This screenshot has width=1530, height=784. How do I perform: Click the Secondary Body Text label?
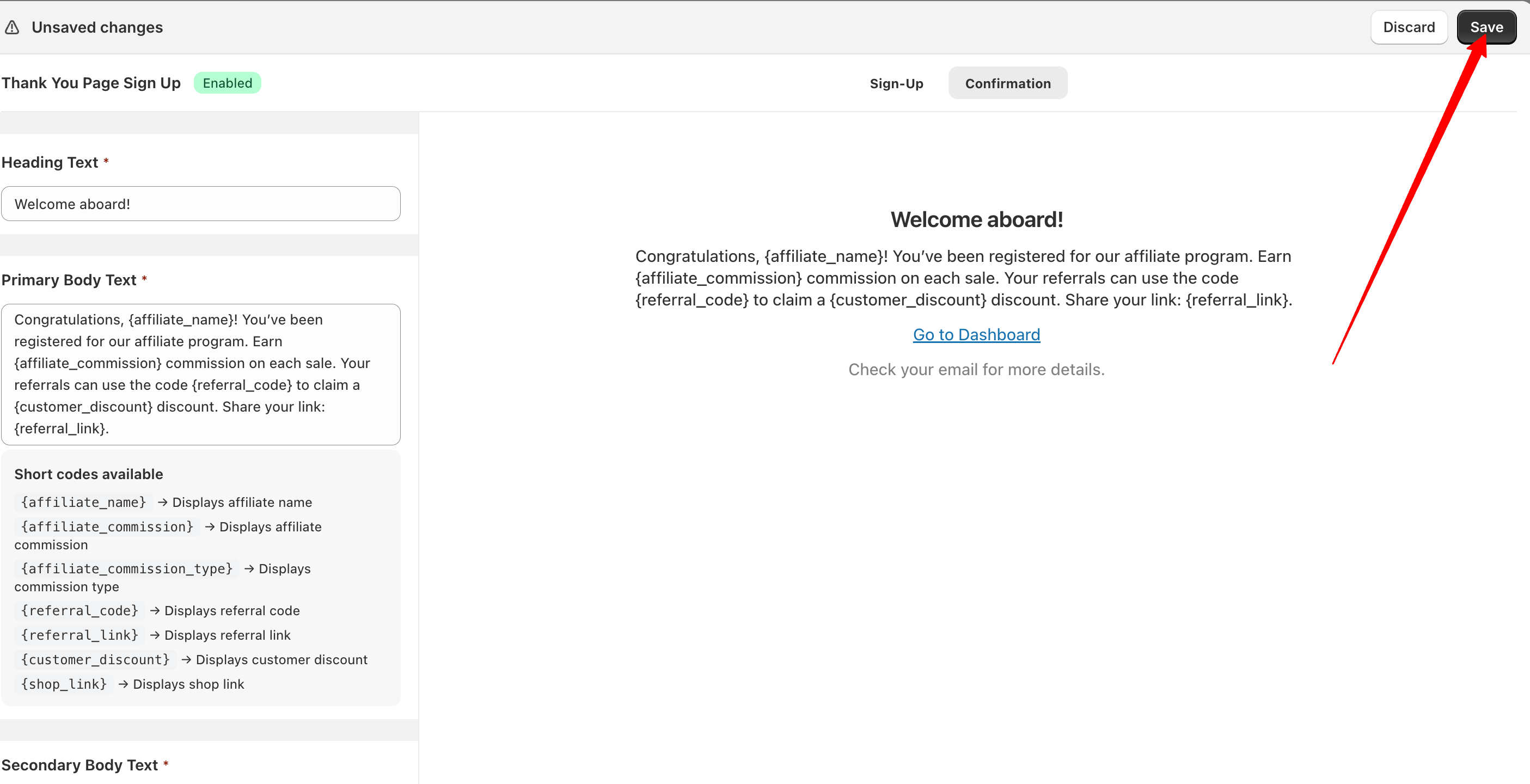point(79,765)
